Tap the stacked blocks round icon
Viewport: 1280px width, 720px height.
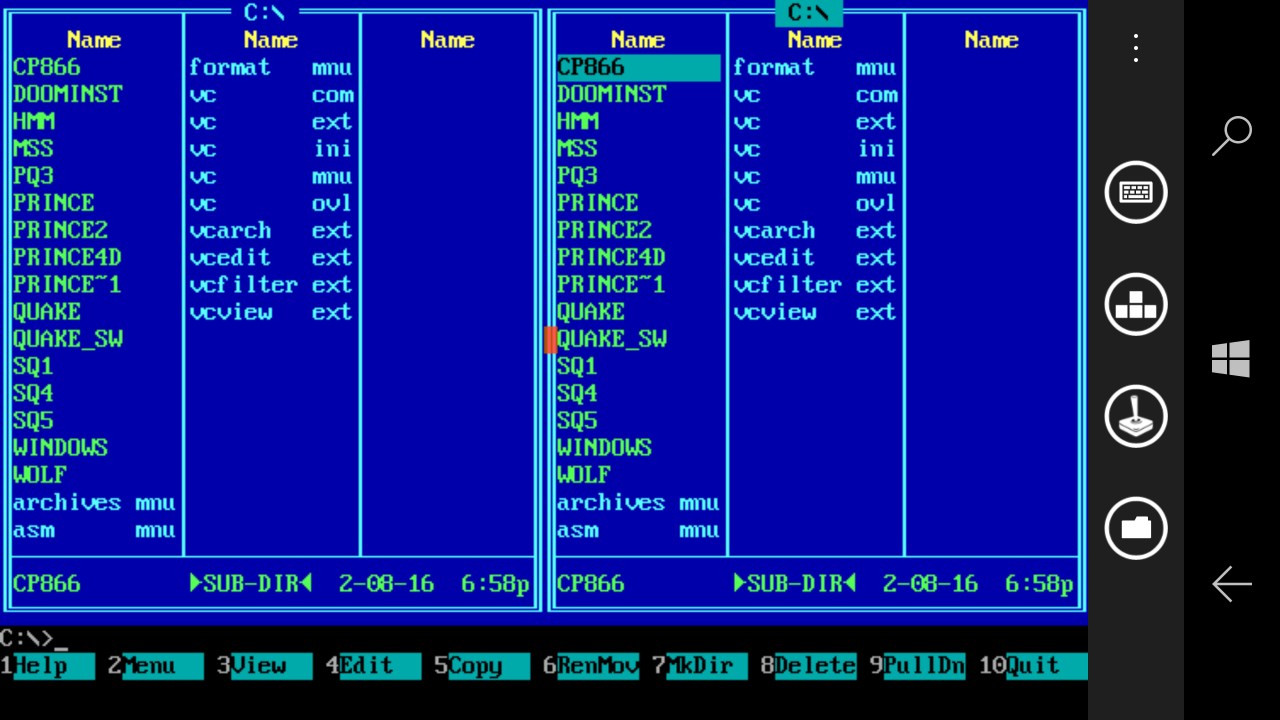tap(1135, 304)
